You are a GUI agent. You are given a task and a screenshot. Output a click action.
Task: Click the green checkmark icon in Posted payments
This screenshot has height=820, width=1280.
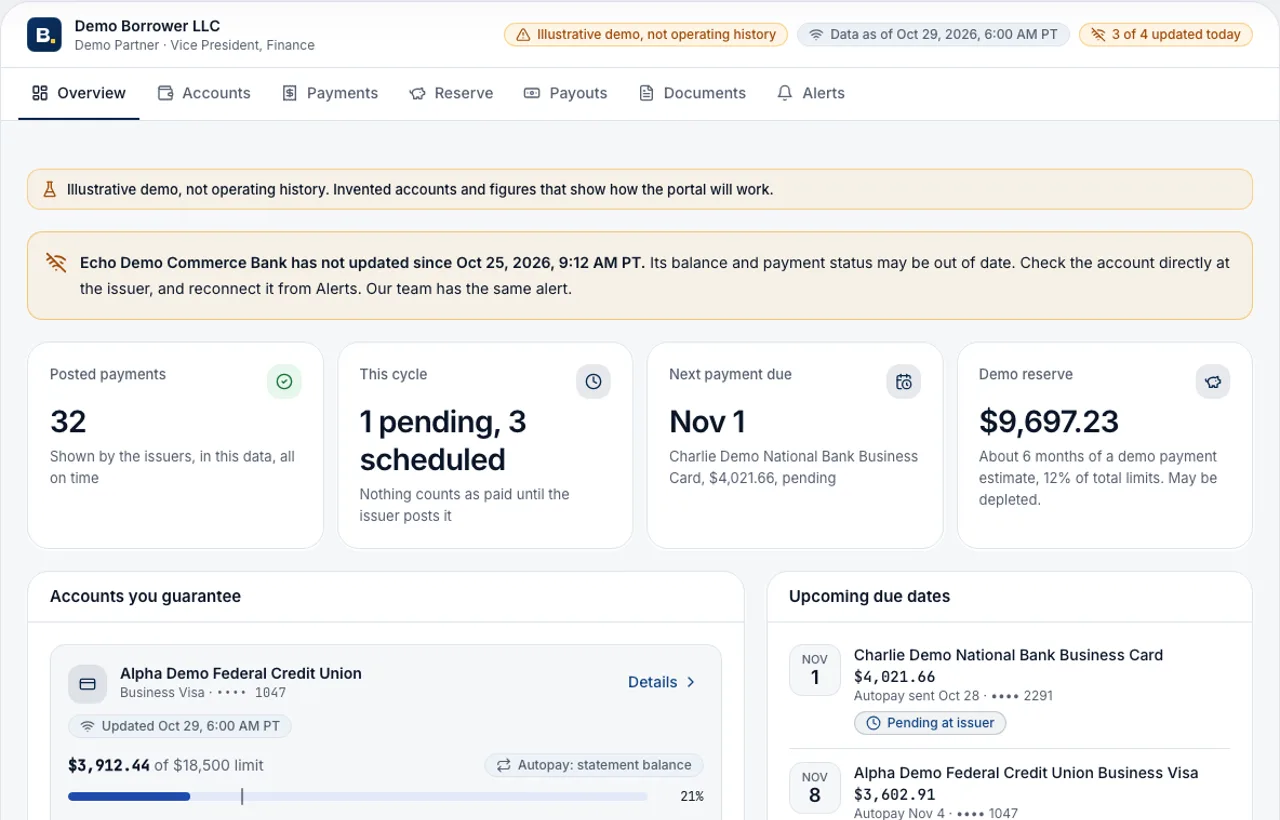click(x=284, y=381)
